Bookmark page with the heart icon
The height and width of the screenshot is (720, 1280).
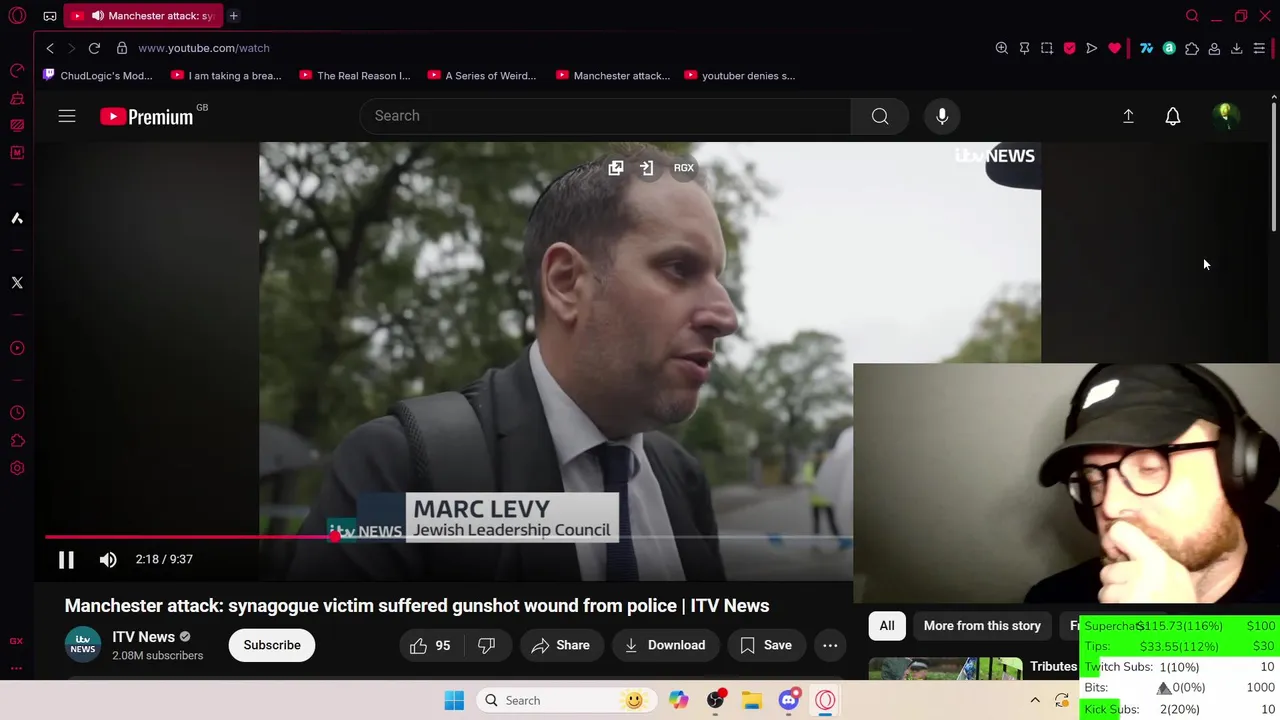(1115, 48)
